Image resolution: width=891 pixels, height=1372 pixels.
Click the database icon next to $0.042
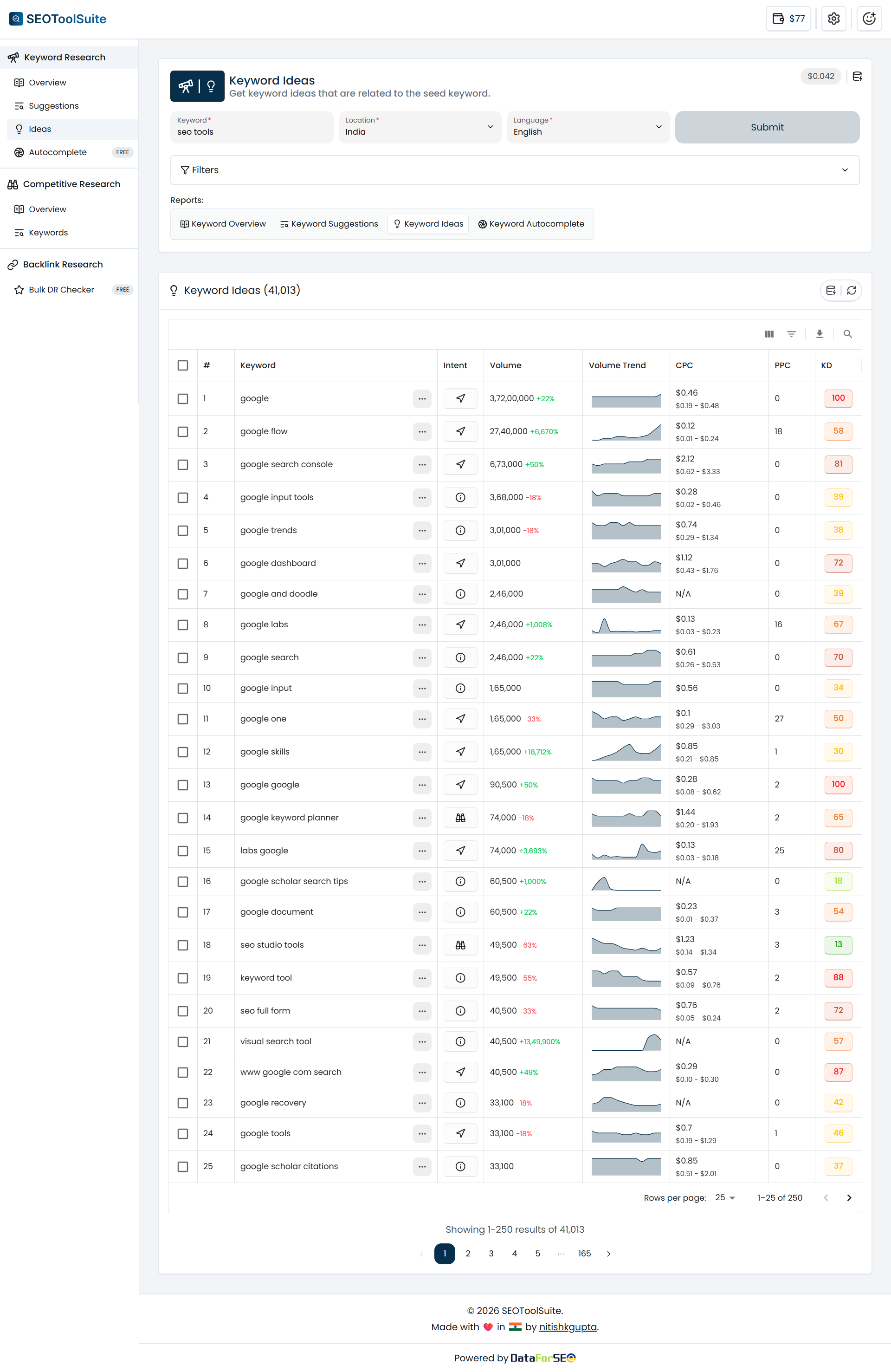(857, 76)
